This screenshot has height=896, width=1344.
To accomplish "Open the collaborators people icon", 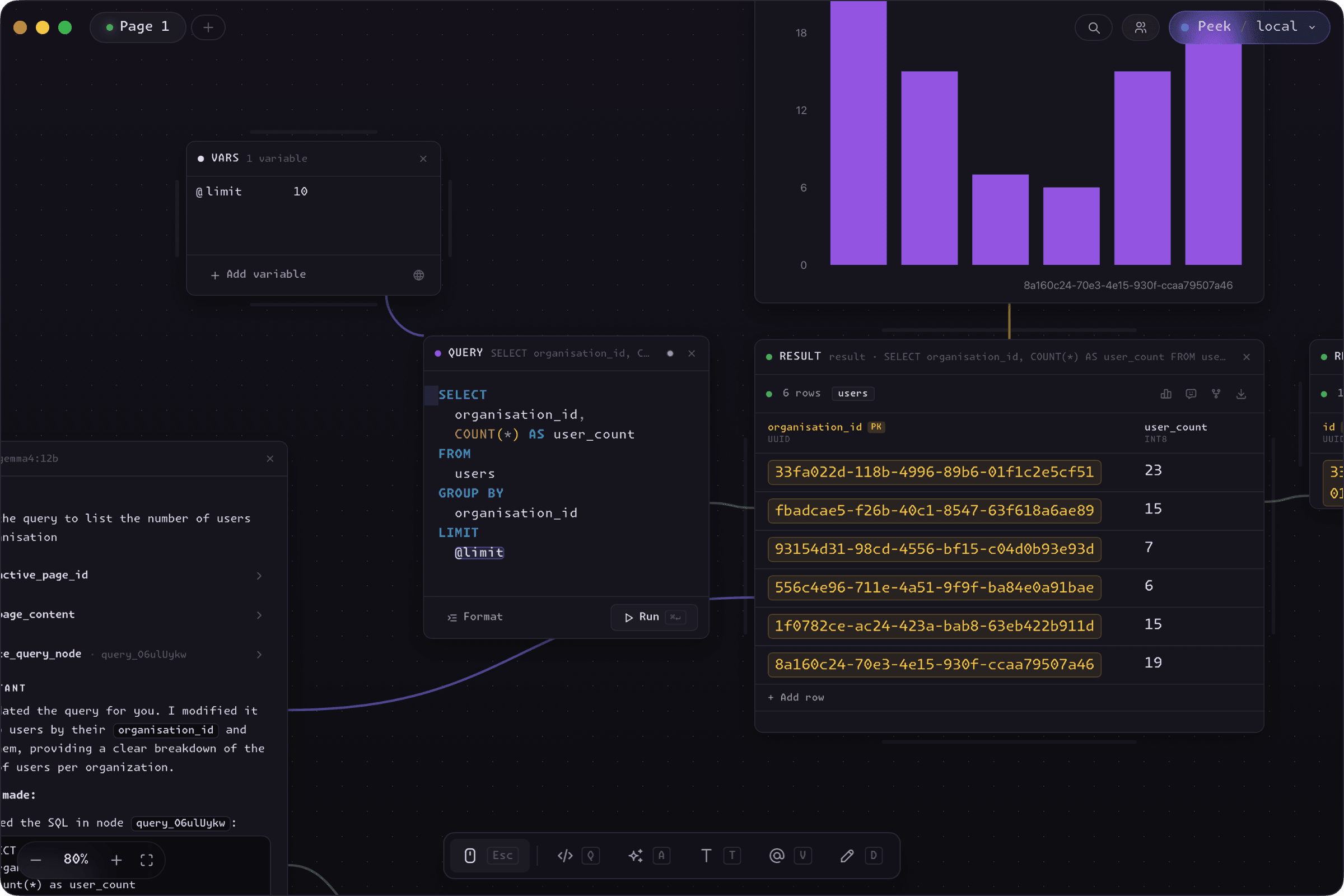I will [x=1140, y=27].
